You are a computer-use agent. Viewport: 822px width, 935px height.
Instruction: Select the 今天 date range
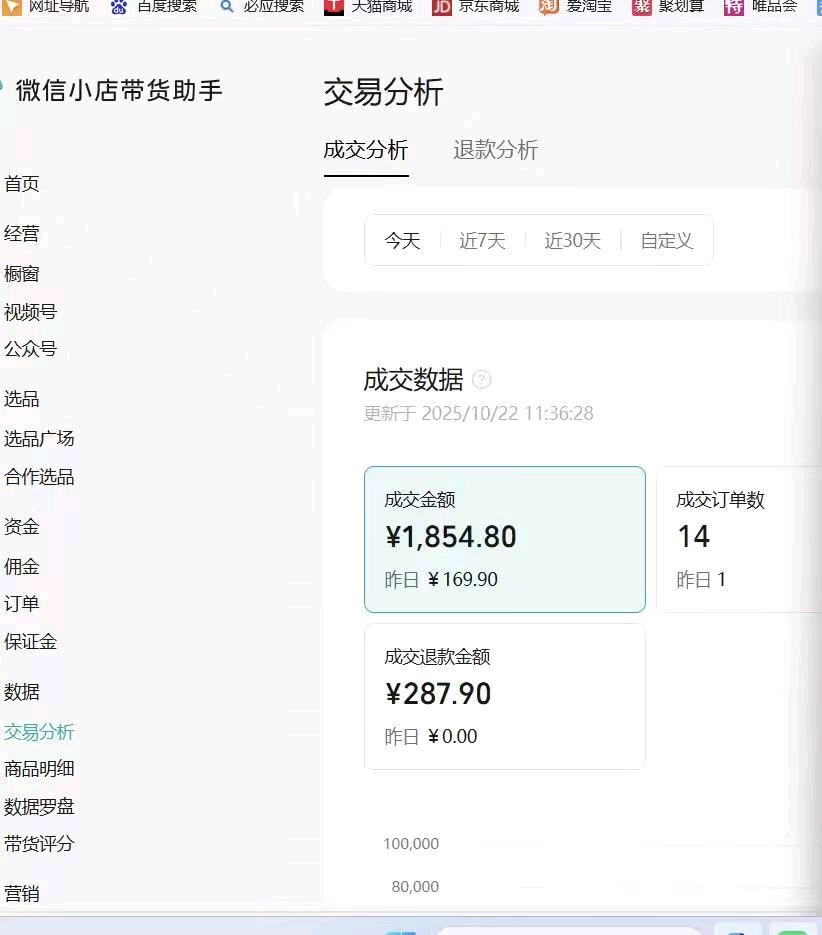tap(402, 241)
